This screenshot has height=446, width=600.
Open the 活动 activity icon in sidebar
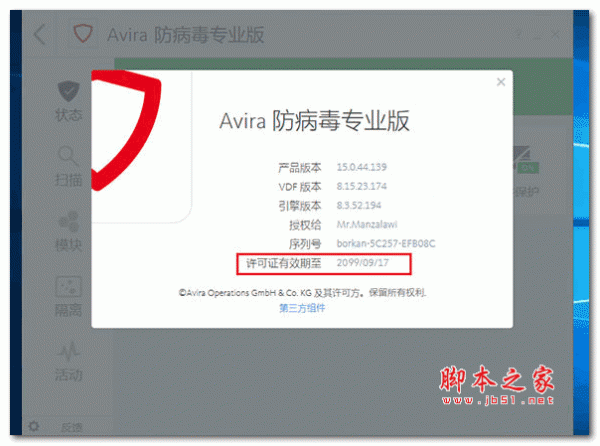coord(68,351)
